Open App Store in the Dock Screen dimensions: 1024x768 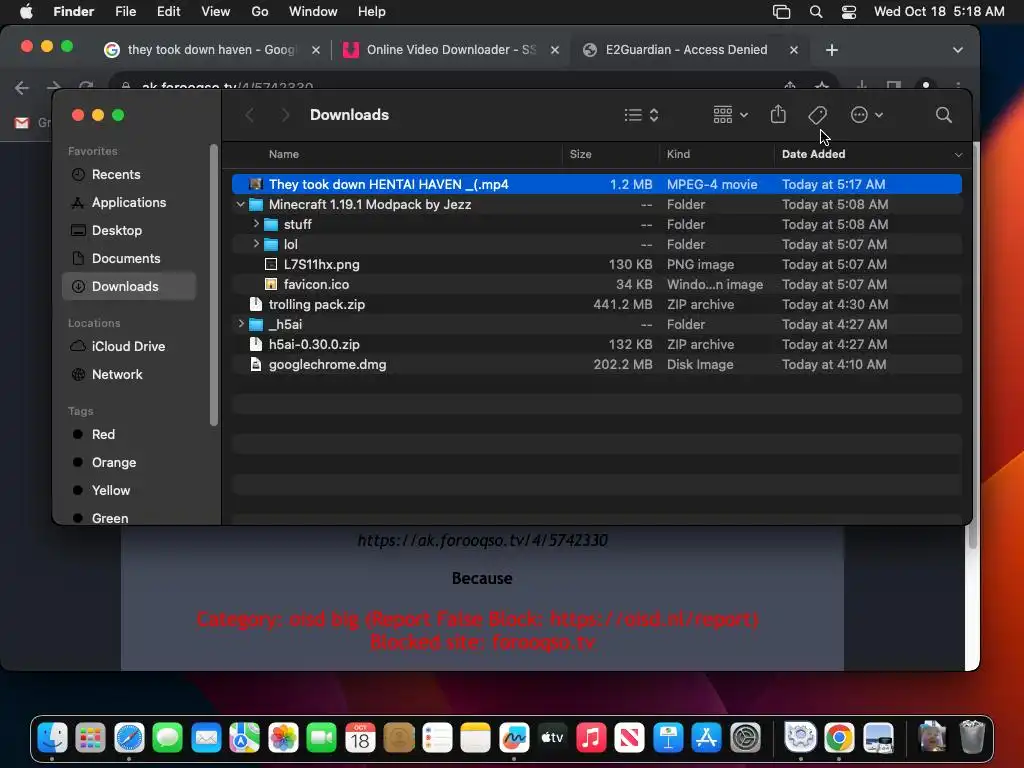tap(707, 738)
